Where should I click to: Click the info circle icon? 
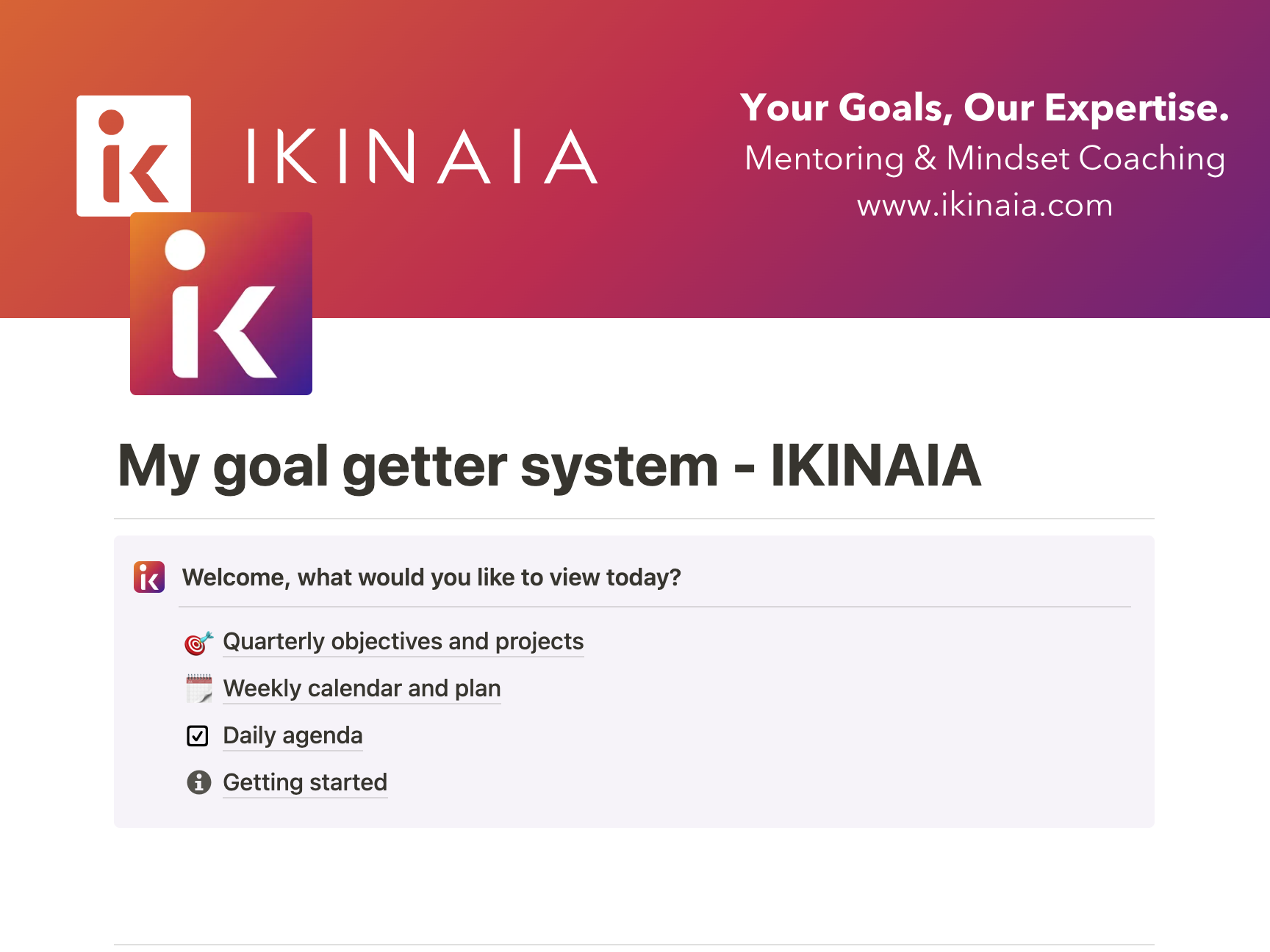pos(198,783)
